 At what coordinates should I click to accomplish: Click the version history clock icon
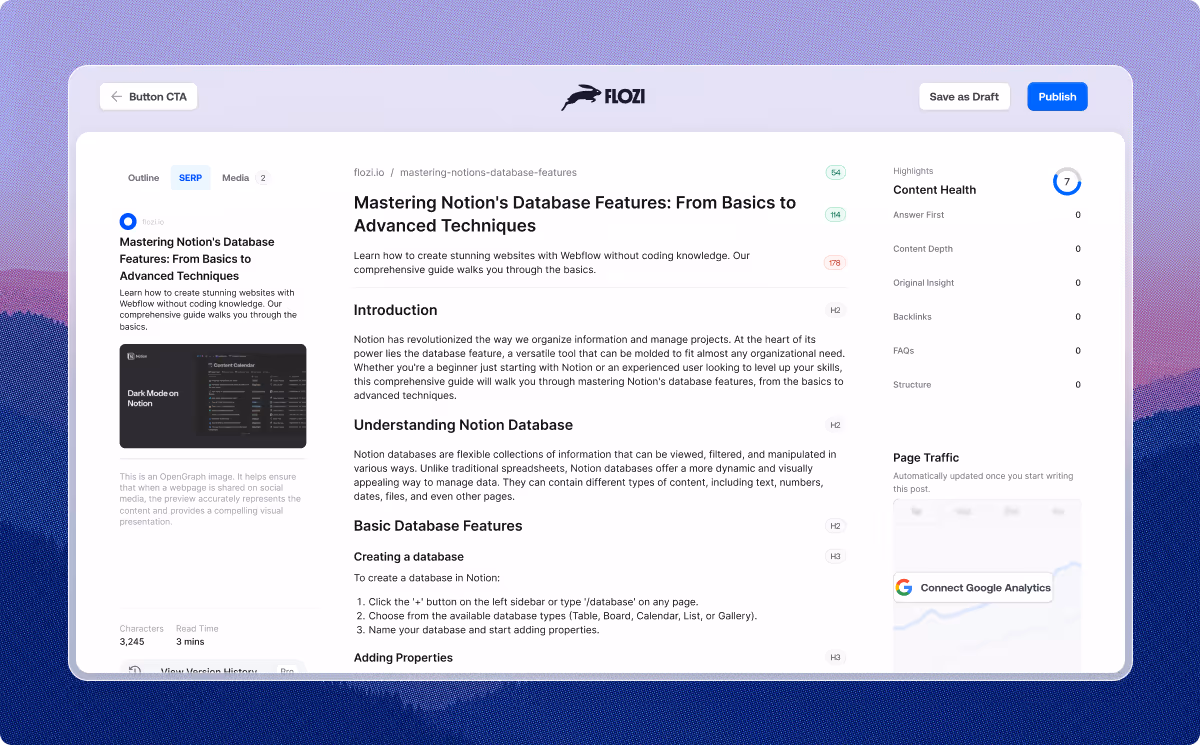(135, 671)
